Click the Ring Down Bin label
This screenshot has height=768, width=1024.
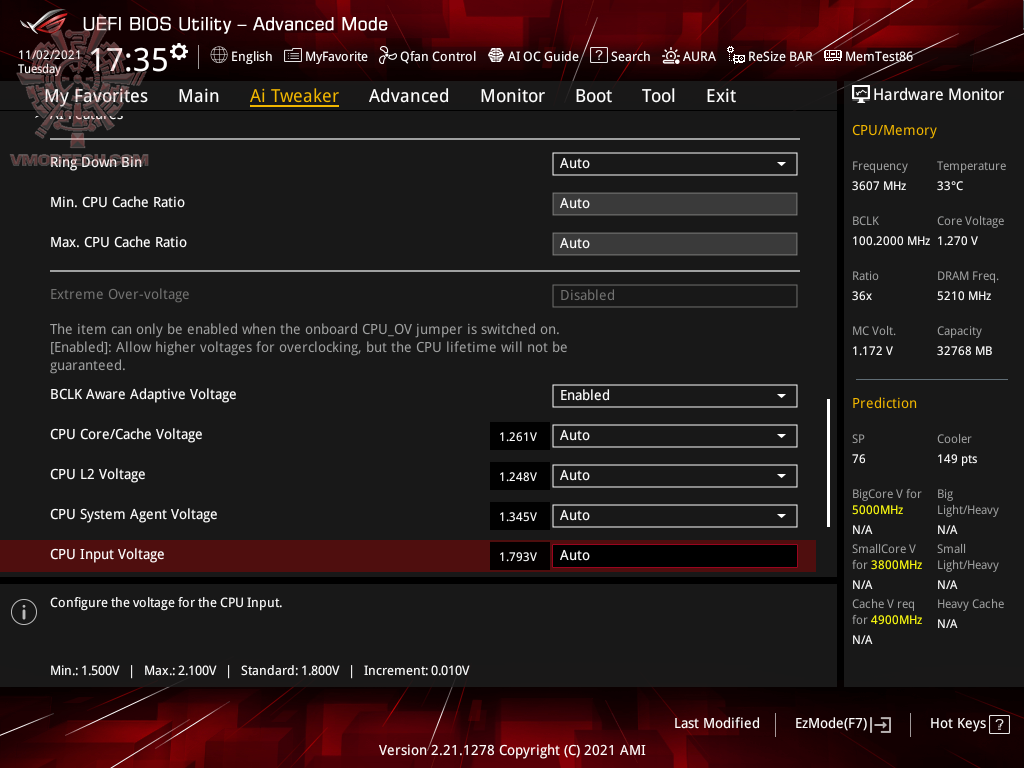coord(96,163)
